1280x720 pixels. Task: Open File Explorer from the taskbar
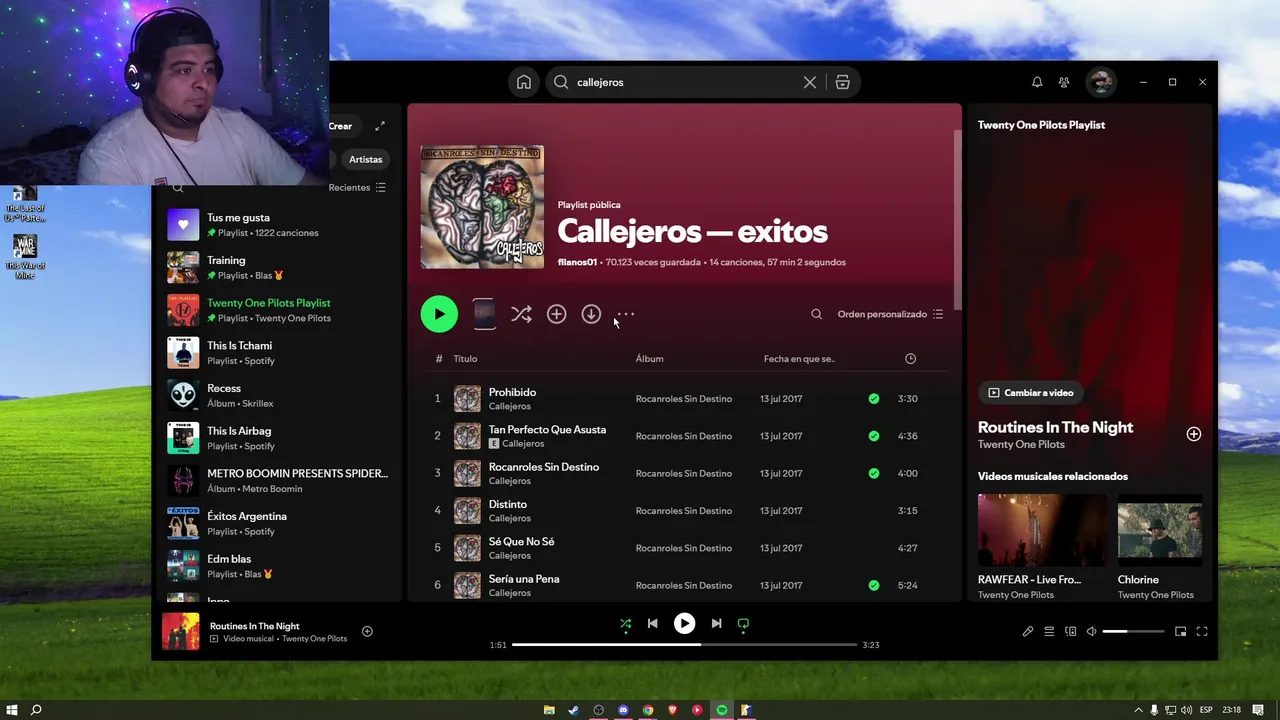tap(549, 710)
